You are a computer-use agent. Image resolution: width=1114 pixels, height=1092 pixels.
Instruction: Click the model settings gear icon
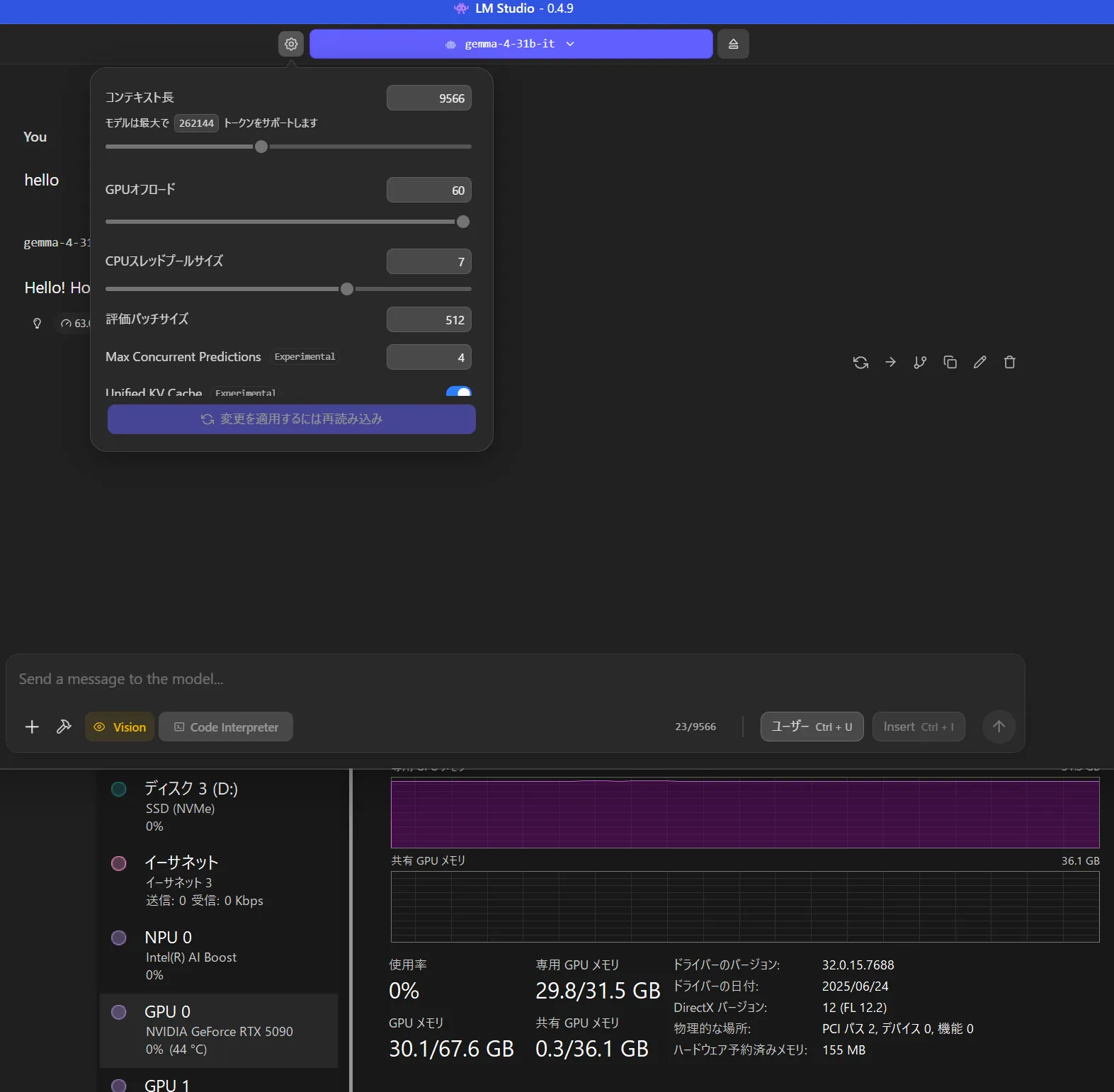291,44
